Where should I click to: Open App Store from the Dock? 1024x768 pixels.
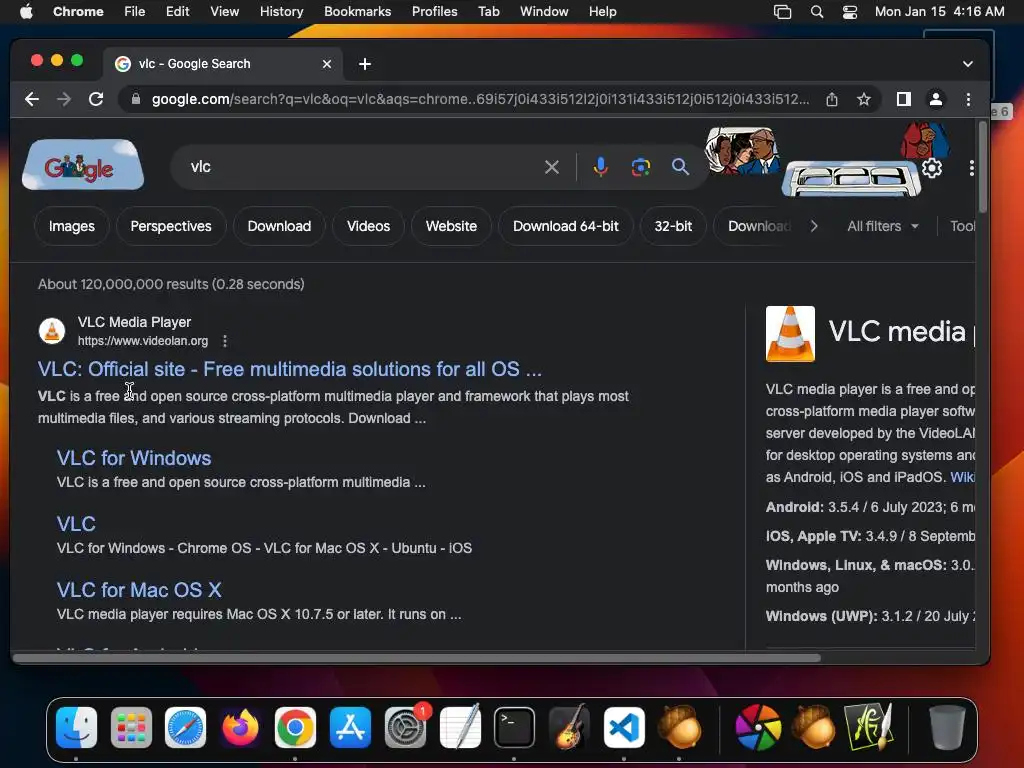350,727
